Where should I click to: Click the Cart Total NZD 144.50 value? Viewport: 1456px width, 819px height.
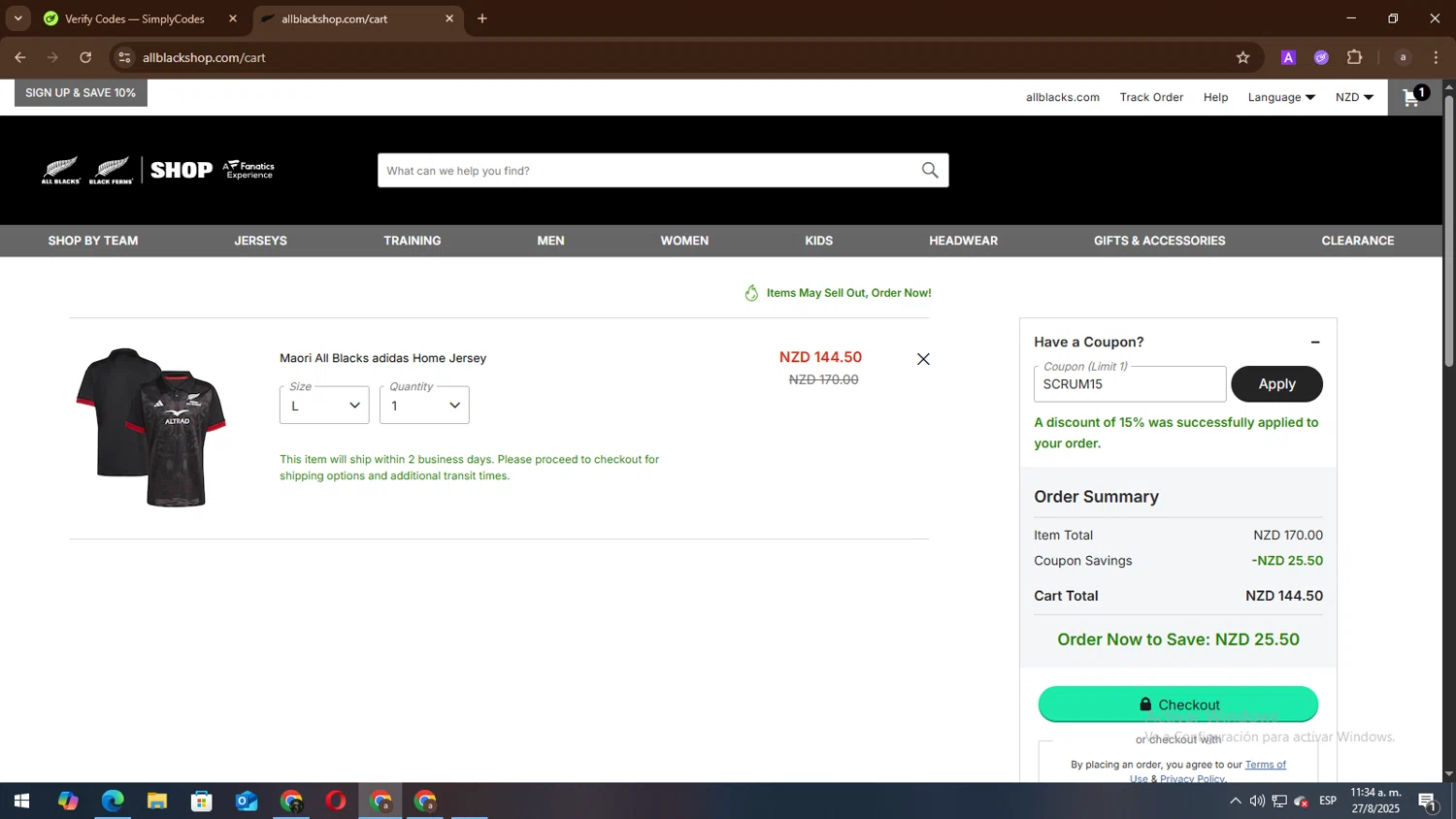[1284, 596]
